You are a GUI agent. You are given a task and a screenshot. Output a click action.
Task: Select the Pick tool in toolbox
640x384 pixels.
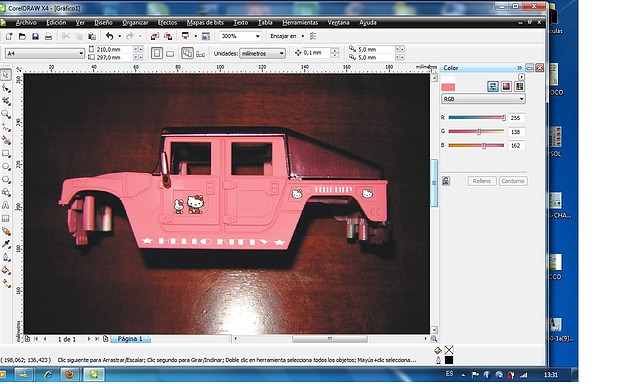pyautogui.click(x=6, y=75)
